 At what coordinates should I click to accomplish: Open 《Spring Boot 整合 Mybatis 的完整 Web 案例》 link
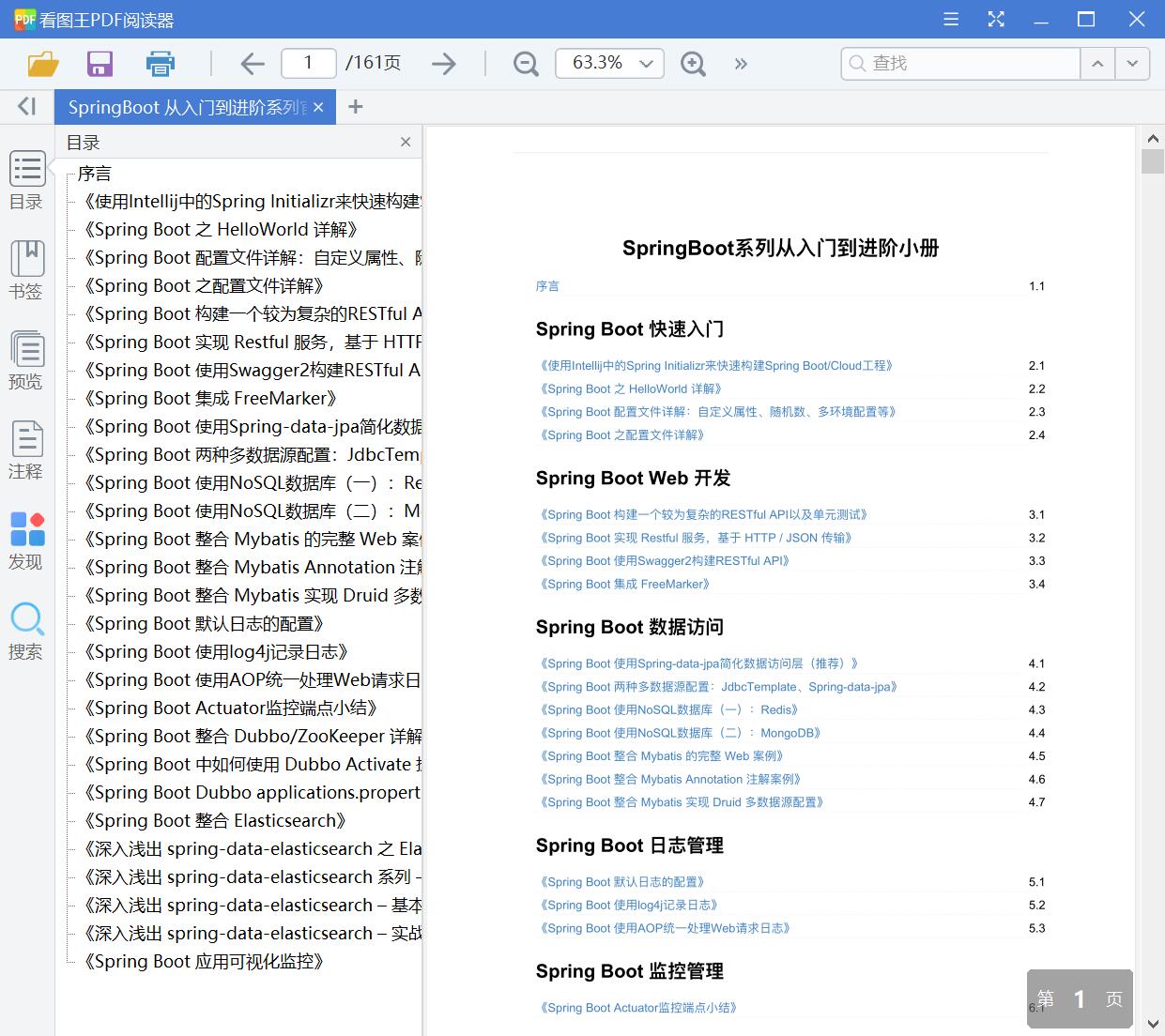point(662,756)
